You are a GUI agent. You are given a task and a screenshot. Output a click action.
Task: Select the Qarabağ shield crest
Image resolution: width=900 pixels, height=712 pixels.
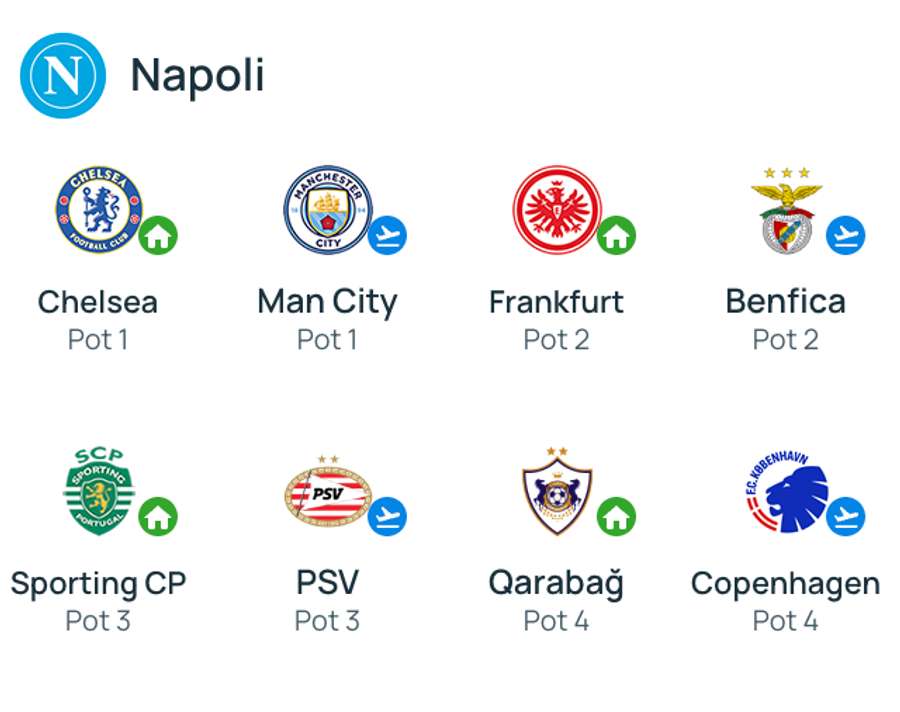tap(557, 492)
